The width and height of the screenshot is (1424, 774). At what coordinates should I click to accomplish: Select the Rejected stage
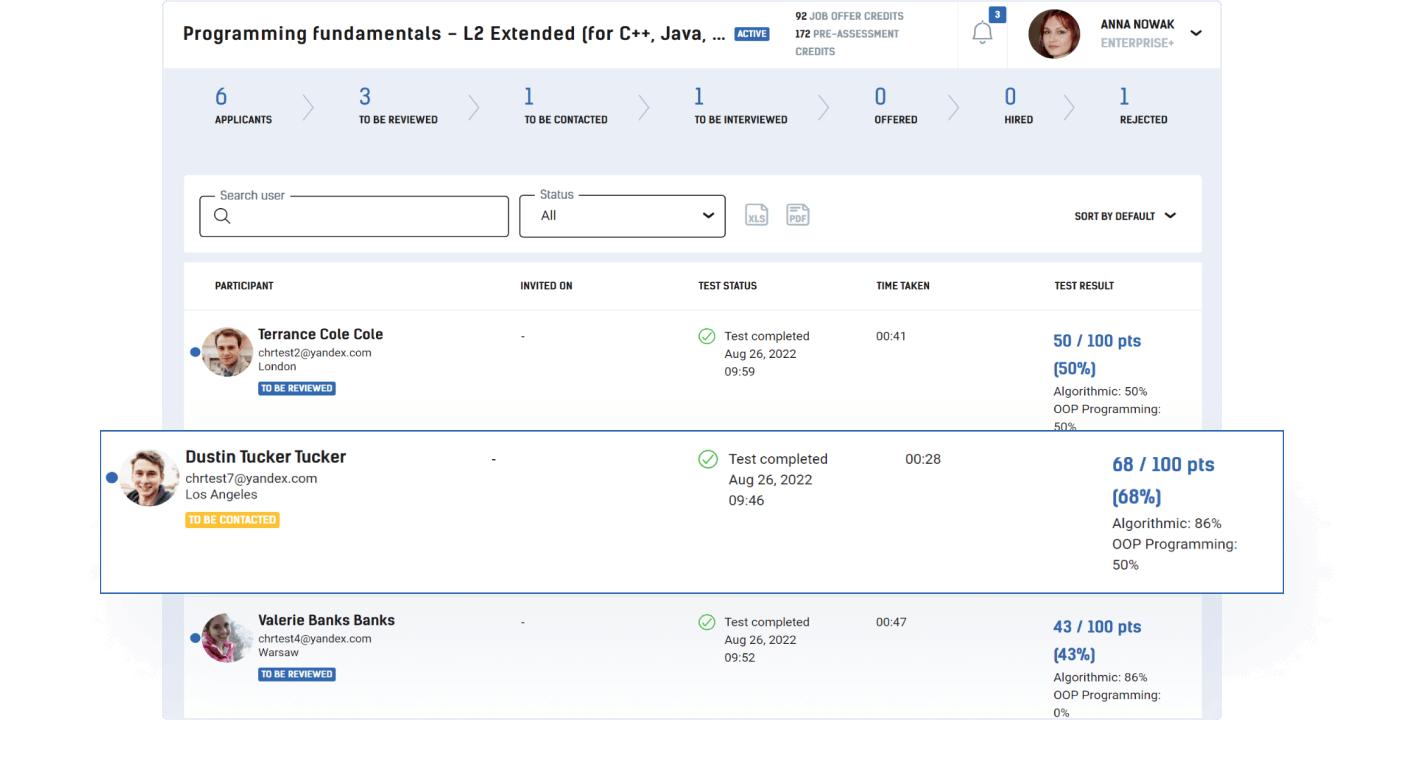(x=1143, y=106)
